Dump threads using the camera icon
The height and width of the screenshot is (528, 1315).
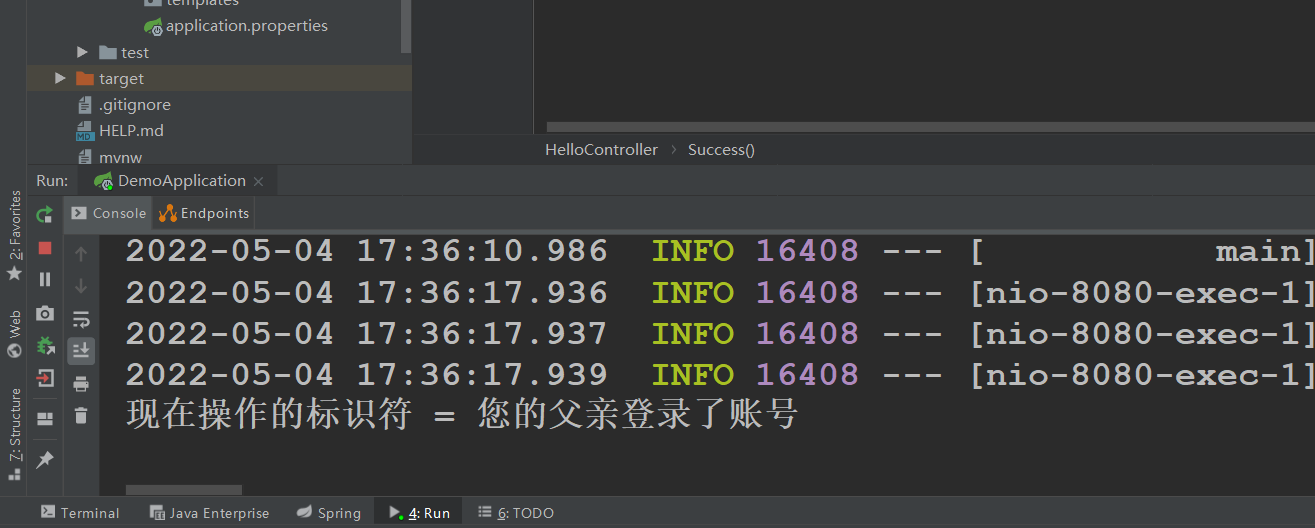[45, 313]
